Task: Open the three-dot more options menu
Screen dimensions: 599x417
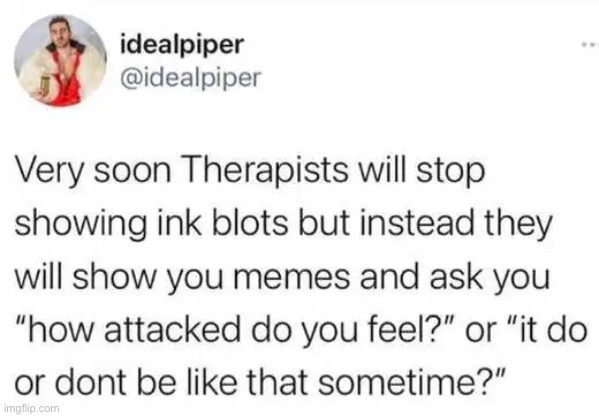Action: coord(590,44)
